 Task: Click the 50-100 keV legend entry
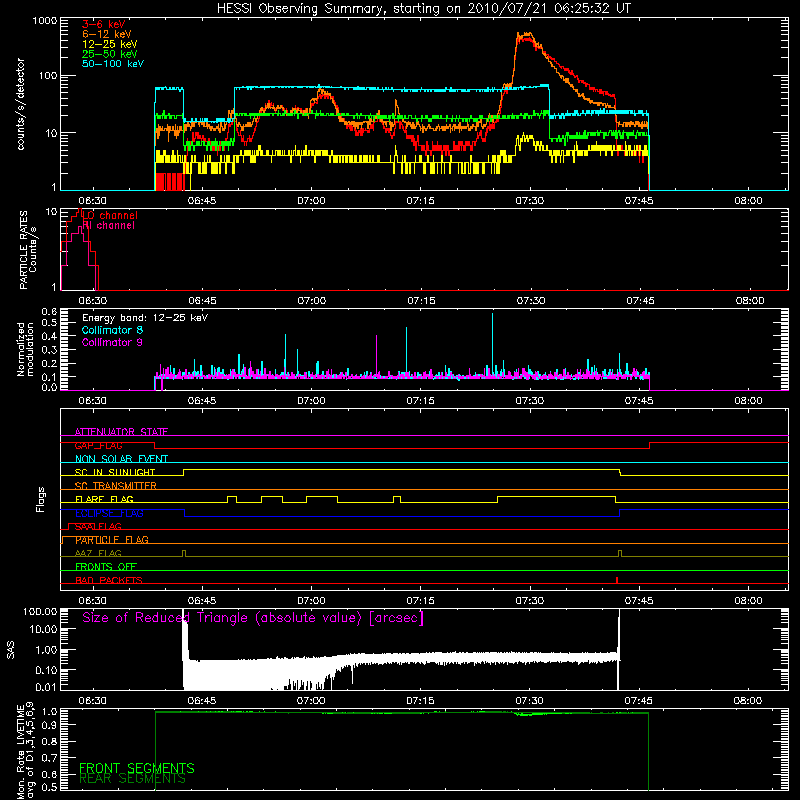point(113,64)
